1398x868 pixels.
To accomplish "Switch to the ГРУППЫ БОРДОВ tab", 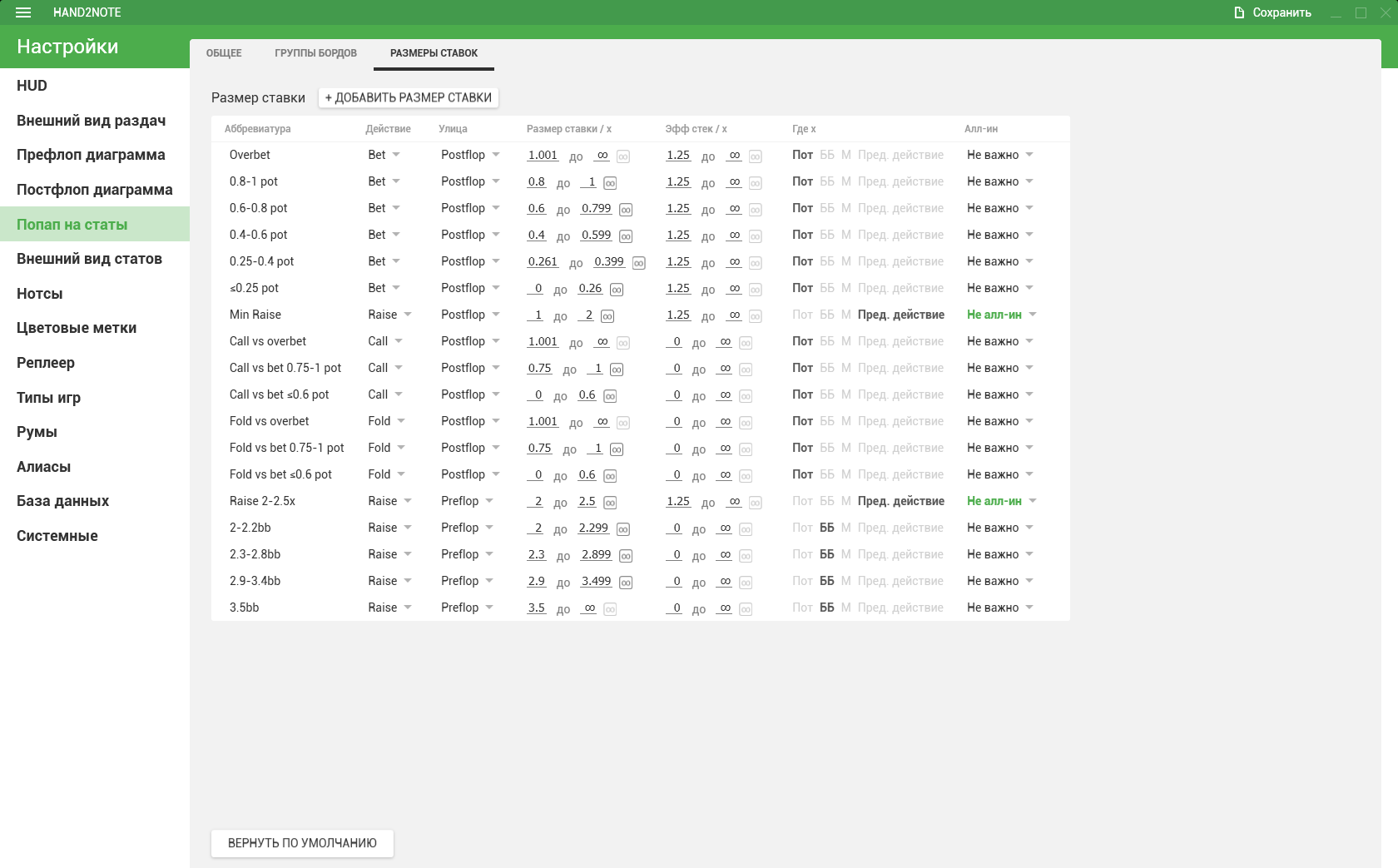I will [316, 53].
